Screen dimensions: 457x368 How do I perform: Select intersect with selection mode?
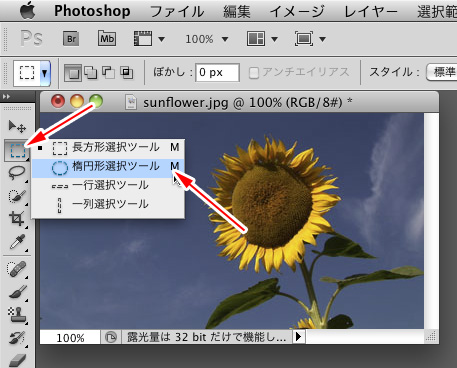[126, 72]
